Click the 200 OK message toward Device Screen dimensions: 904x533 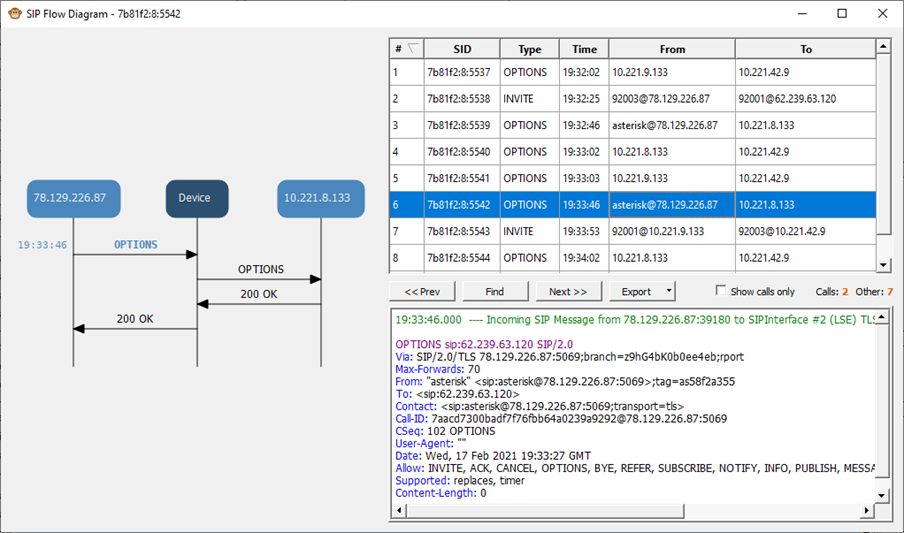click(259, 294)
